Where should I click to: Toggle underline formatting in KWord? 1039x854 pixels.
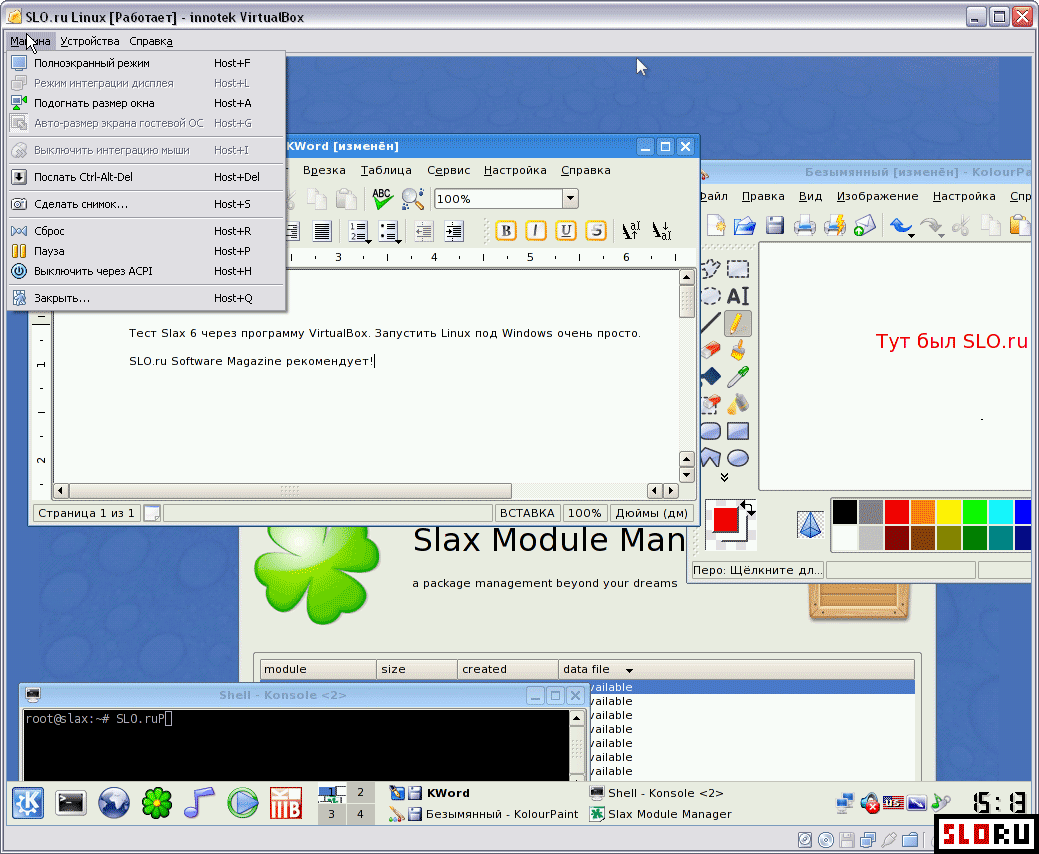coord(566,231)
